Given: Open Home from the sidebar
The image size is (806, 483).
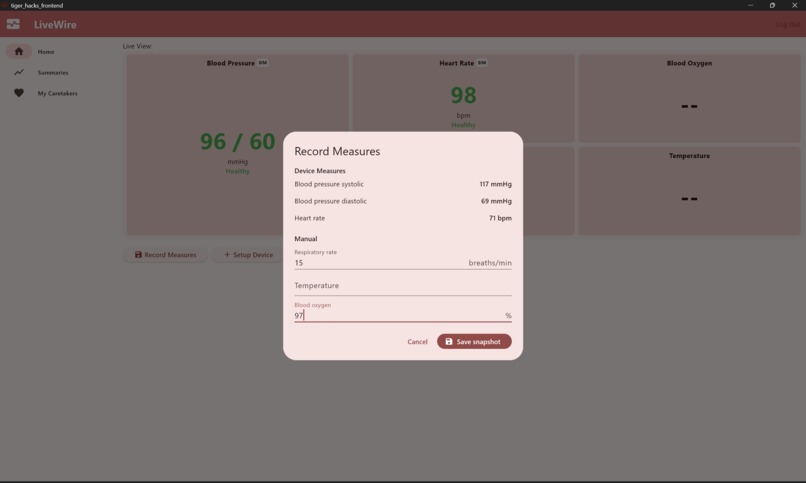Looking at the screenshot, I should [45, 52].
